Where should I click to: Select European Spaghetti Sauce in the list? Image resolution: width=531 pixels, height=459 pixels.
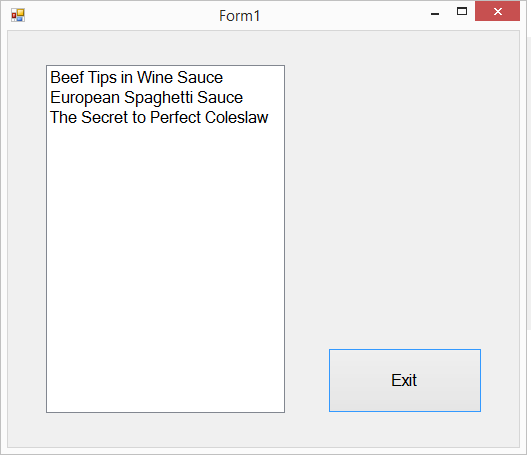(165, 97)
